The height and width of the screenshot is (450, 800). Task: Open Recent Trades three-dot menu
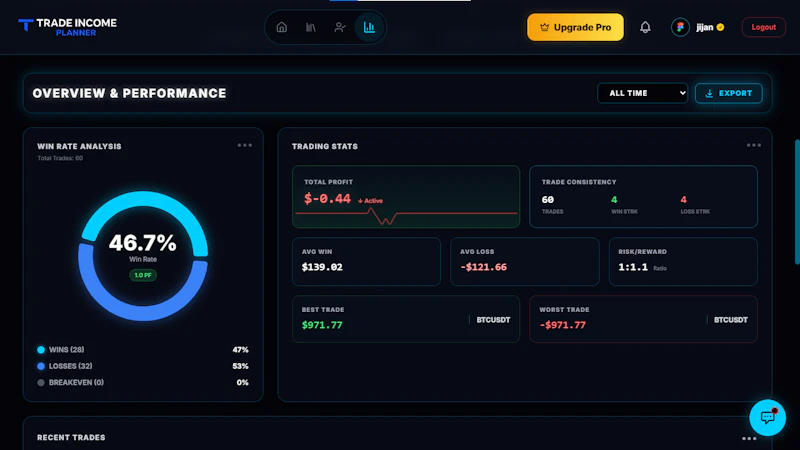pos(749,438)
